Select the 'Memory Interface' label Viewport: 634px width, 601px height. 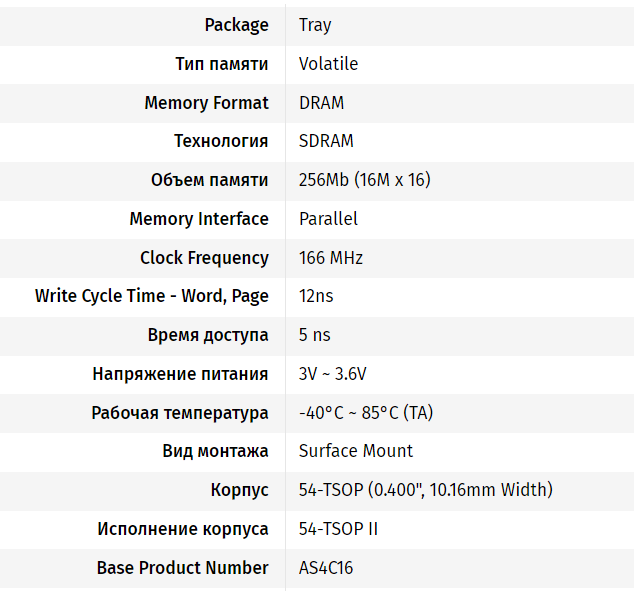pyautogui.click(x=199, y=219)
